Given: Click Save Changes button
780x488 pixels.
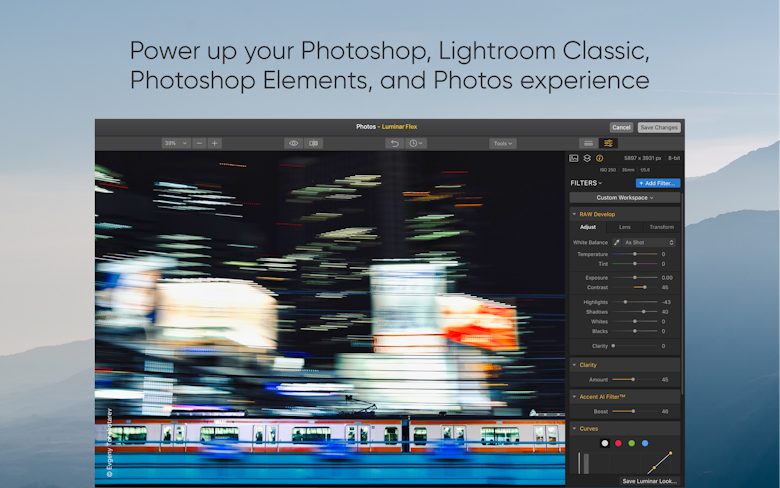Looking at the screenshot, I should [659, 127].
